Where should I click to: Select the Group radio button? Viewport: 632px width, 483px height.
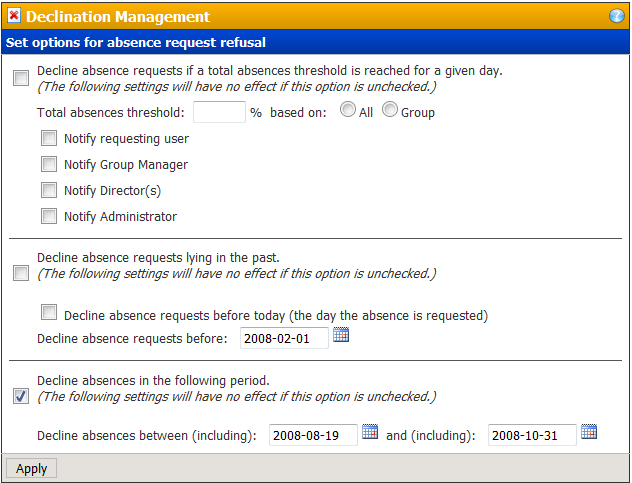tap(390, 109)
